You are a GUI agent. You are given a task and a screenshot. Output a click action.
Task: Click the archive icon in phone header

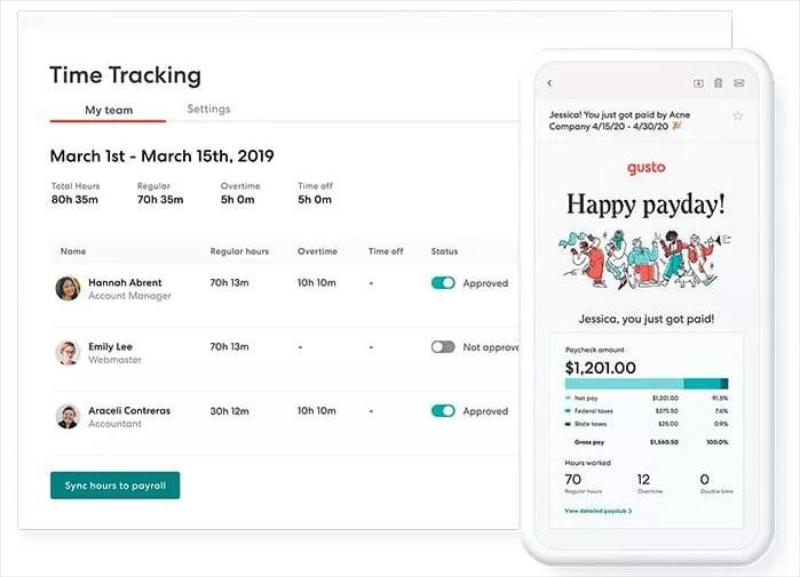click(698, 83)
